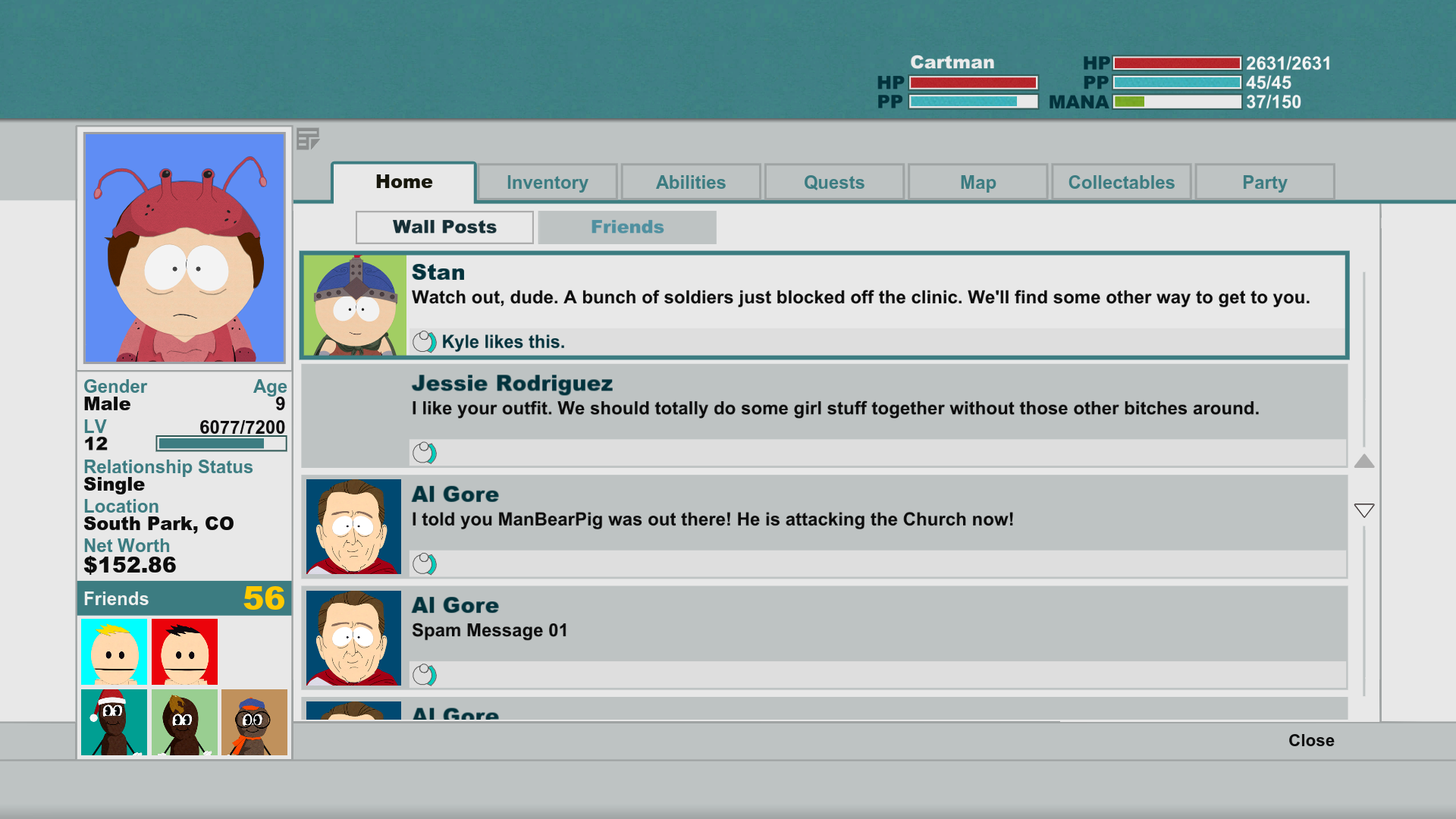Select the friend portrait with the orange scarf
1456x819 pixels.
(x=254, y=722)
